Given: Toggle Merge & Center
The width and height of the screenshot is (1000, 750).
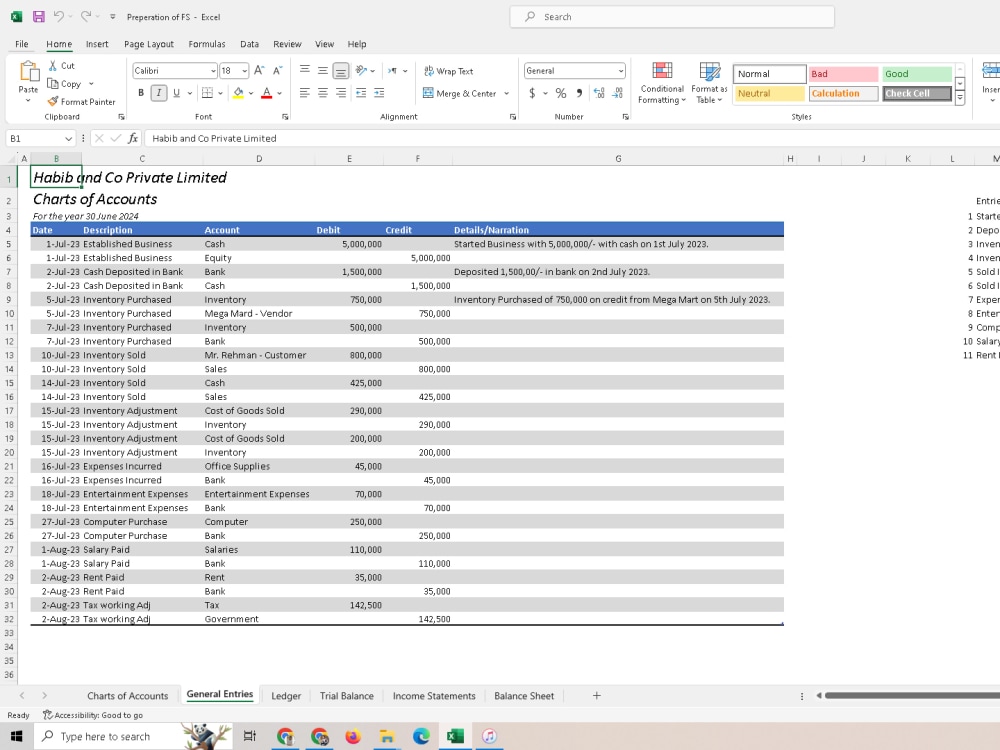Looking at the screenshot, I should 460,93.
